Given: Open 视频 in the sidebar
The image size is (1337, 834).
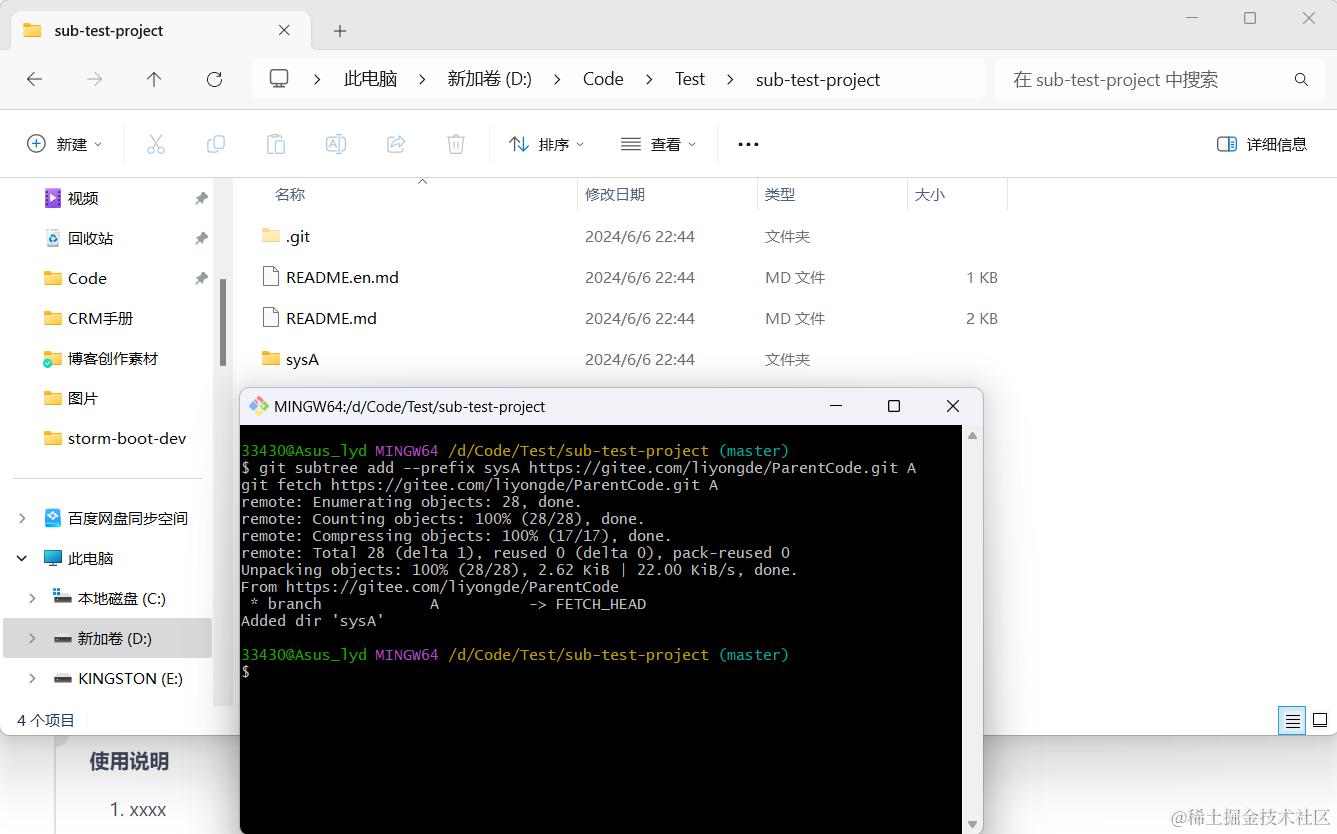Looking at the screenshot, I should (82, 198).
